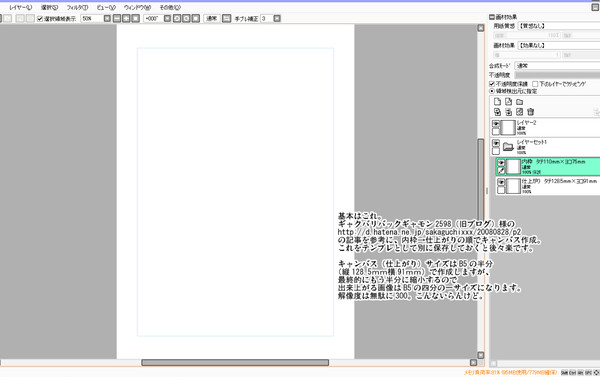Select the 領域検出元に指定 option
The width and height of the screenshot is (600, 377).
pyautogui.click(x=492, y=91)
